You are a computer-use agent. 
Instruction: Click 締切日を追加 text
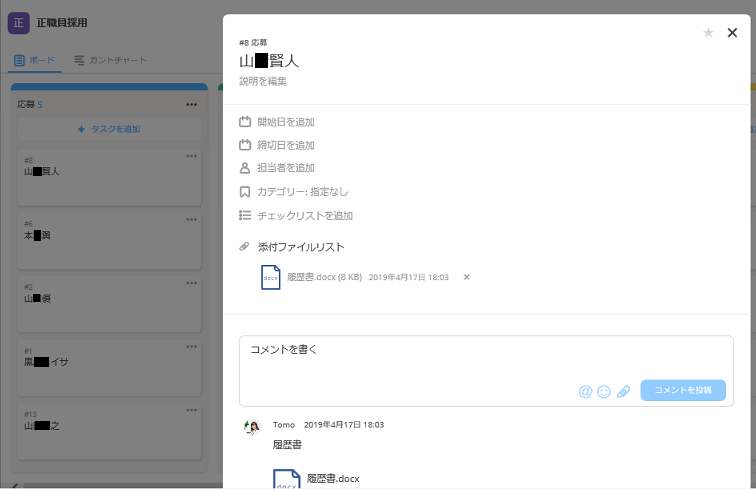286,145
